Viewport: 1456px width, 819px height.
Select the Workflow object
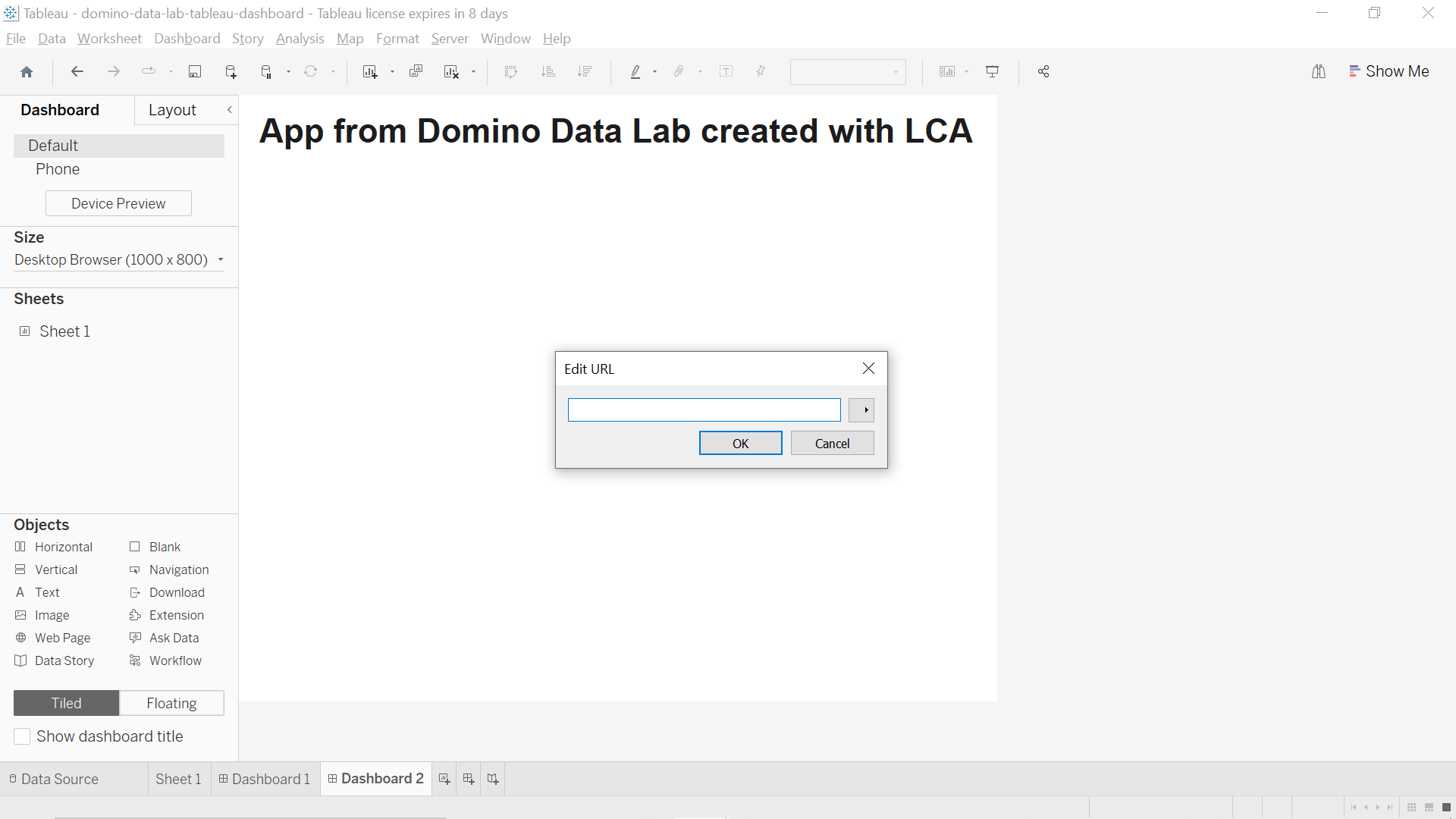tap(165, 661)
